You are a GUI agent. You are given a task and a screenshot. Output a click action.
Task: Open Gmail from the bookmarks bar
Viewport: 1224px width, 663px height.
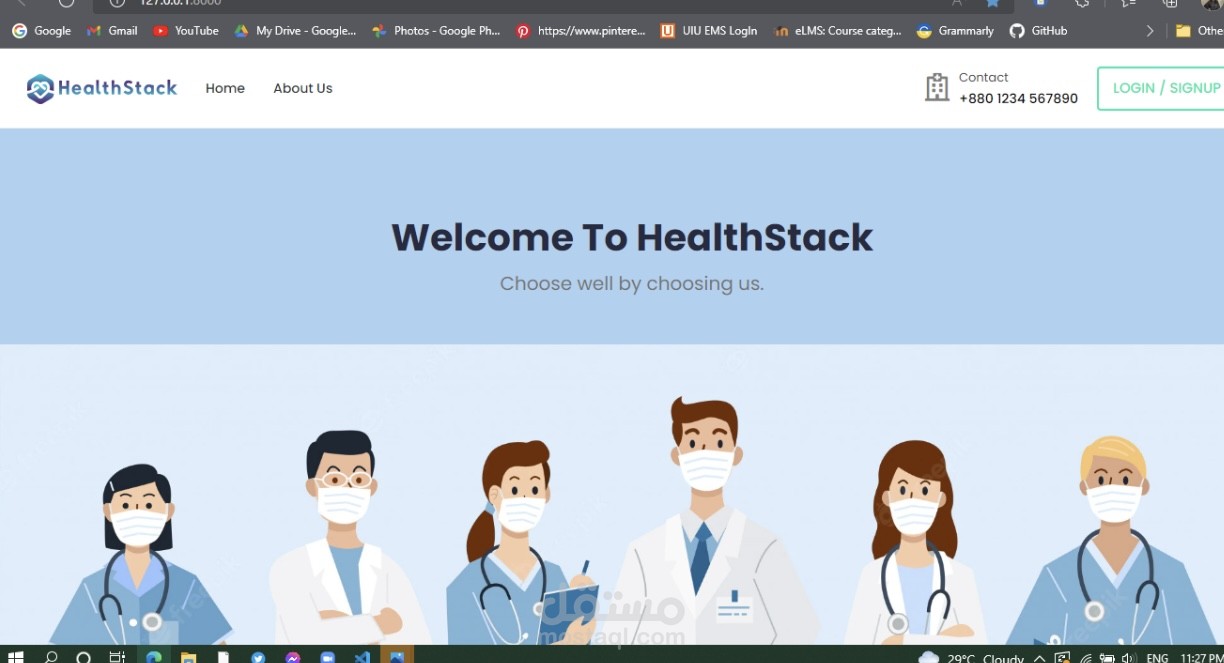point(111,31)
